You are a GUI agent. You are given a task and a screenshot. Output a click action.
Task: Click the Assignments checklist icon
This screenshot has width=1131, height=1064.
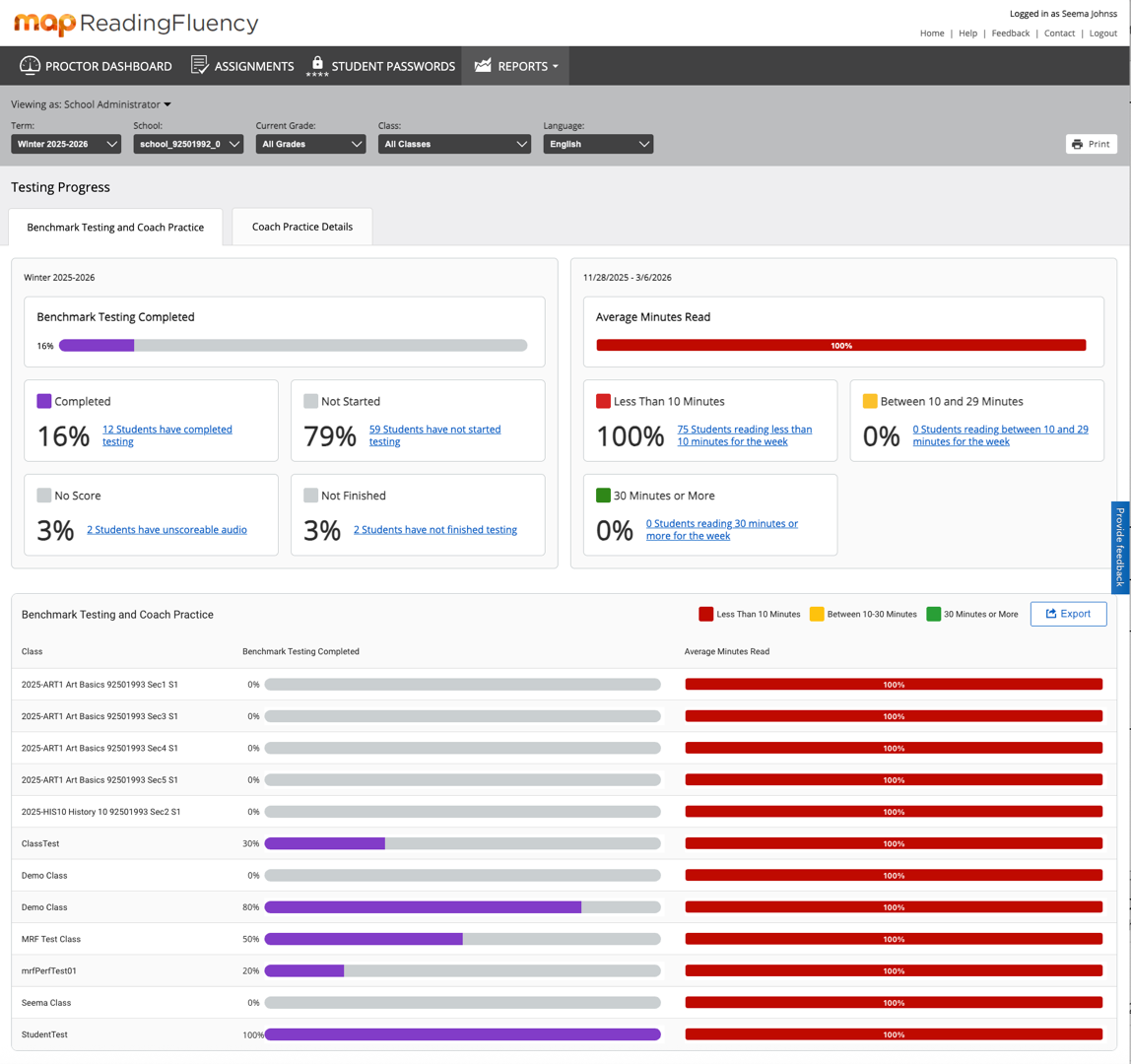click(199, 66)
